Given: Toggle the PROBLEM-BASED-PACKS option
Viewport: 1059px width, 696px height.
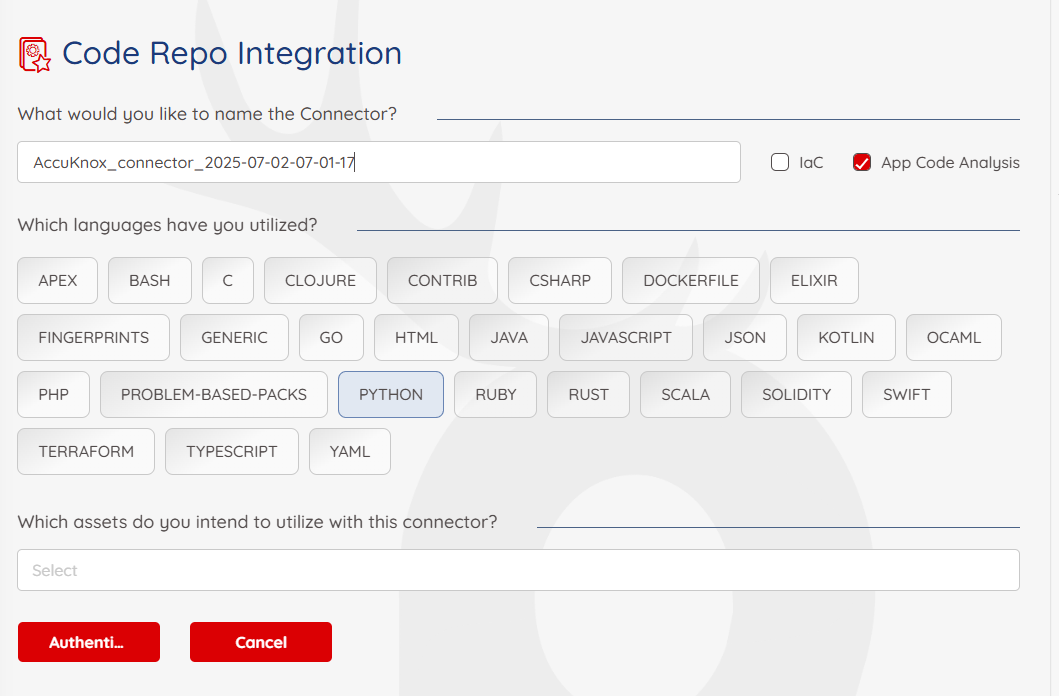Looking at the screenshot, I should point(214,394).
